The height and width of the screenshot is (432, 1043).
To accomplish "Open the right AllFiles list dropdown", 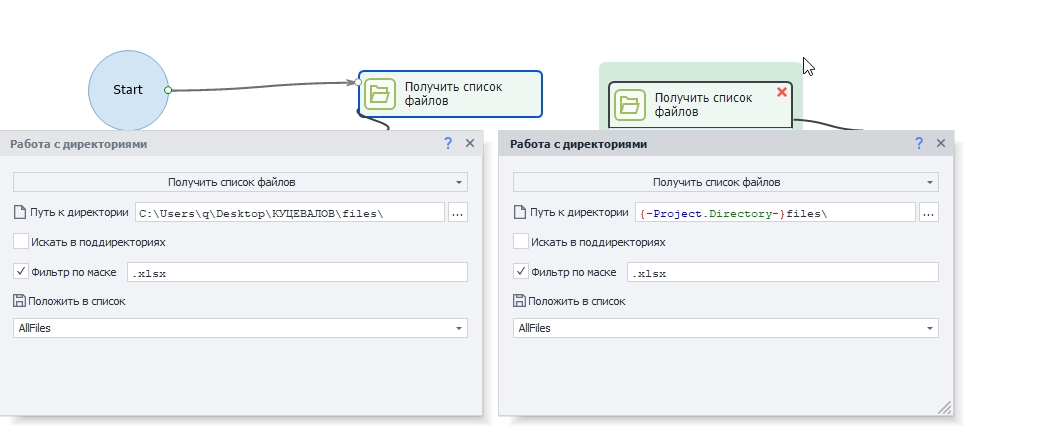I will 931,328.
